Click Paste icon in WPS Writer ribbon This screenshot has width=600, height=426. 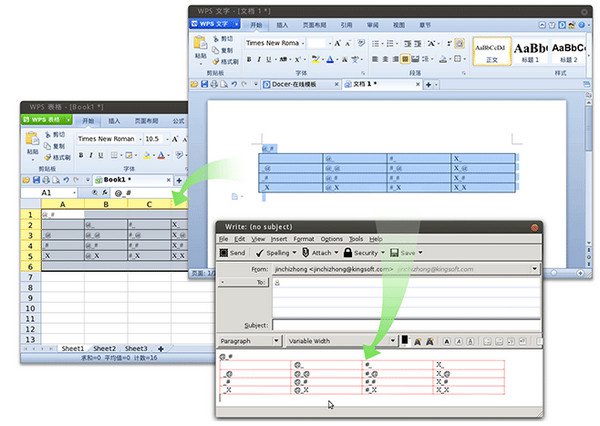pos(200,43)
